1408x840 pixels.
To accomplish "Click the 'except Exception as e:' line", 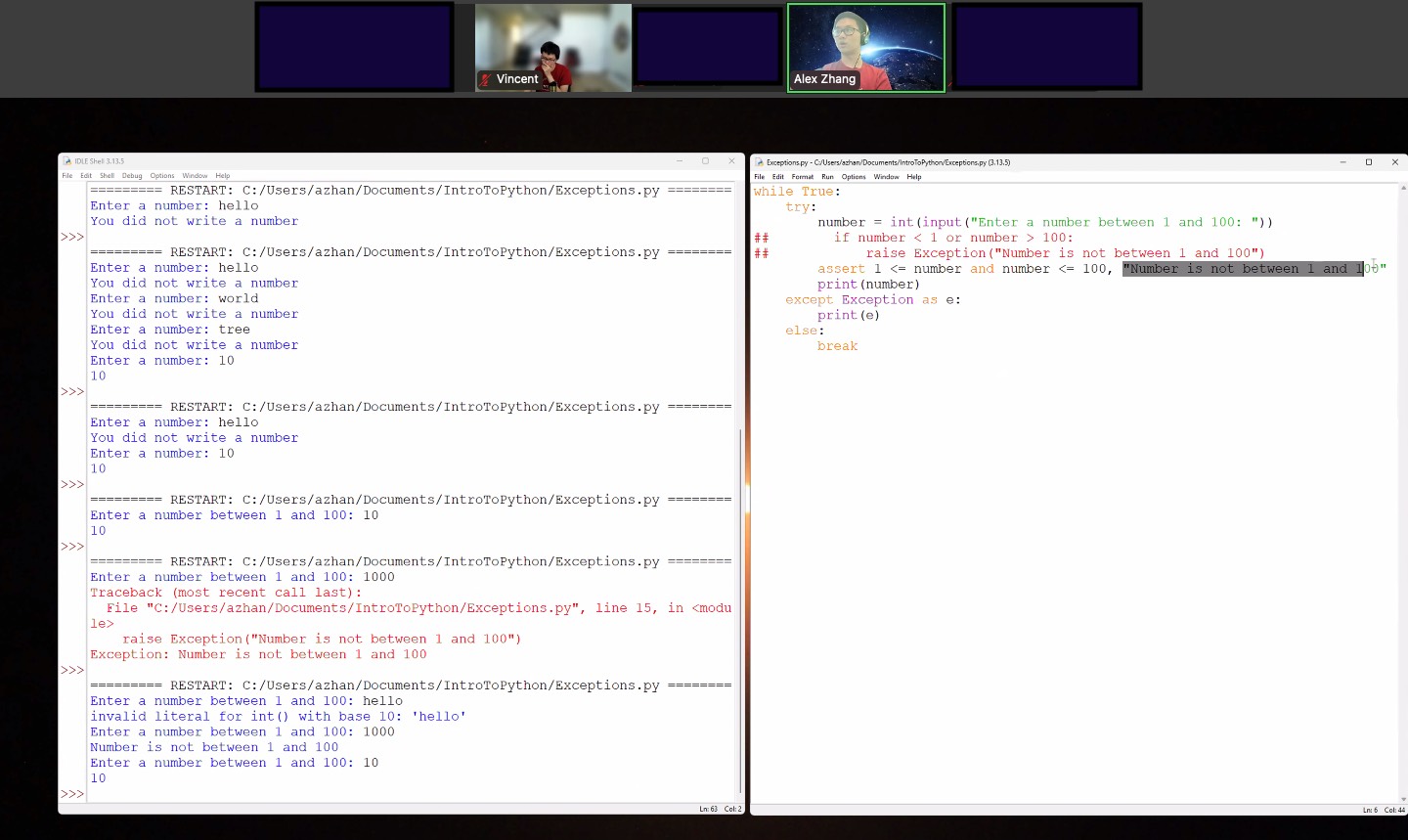I will 873,300.
